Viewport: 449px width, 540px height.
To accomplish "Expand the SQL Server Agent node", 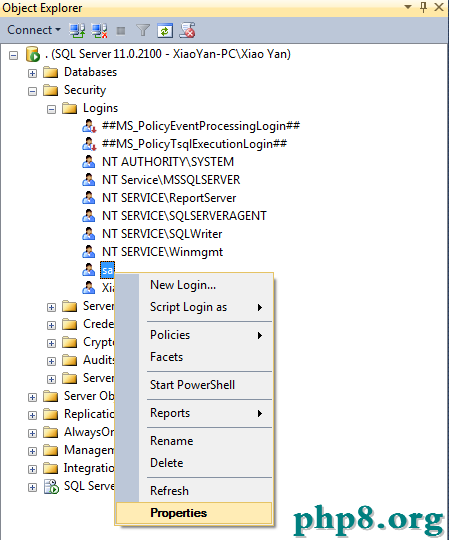I will 32,487.
